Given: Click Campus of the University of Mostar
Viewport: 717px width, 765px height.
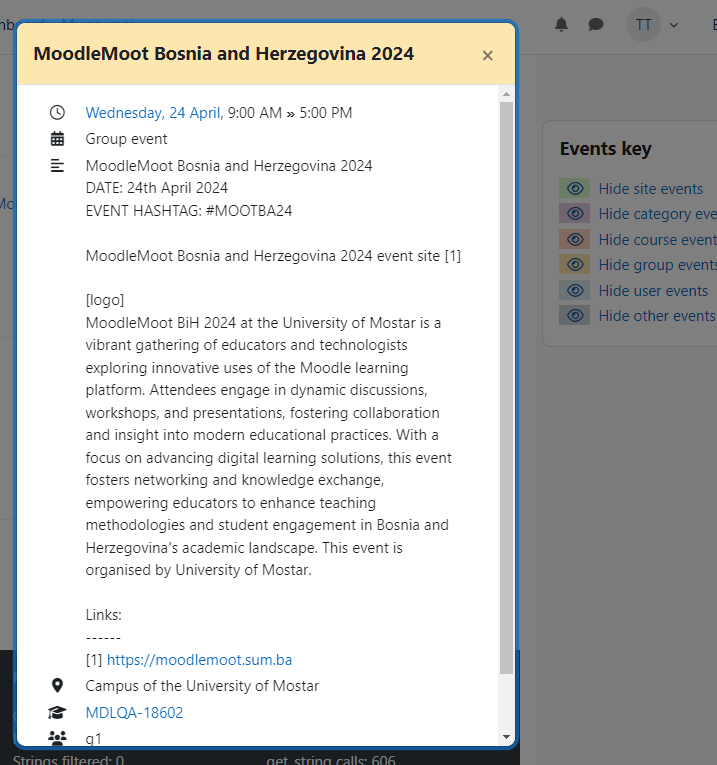Looking at the screenshot, I should 202,686.
